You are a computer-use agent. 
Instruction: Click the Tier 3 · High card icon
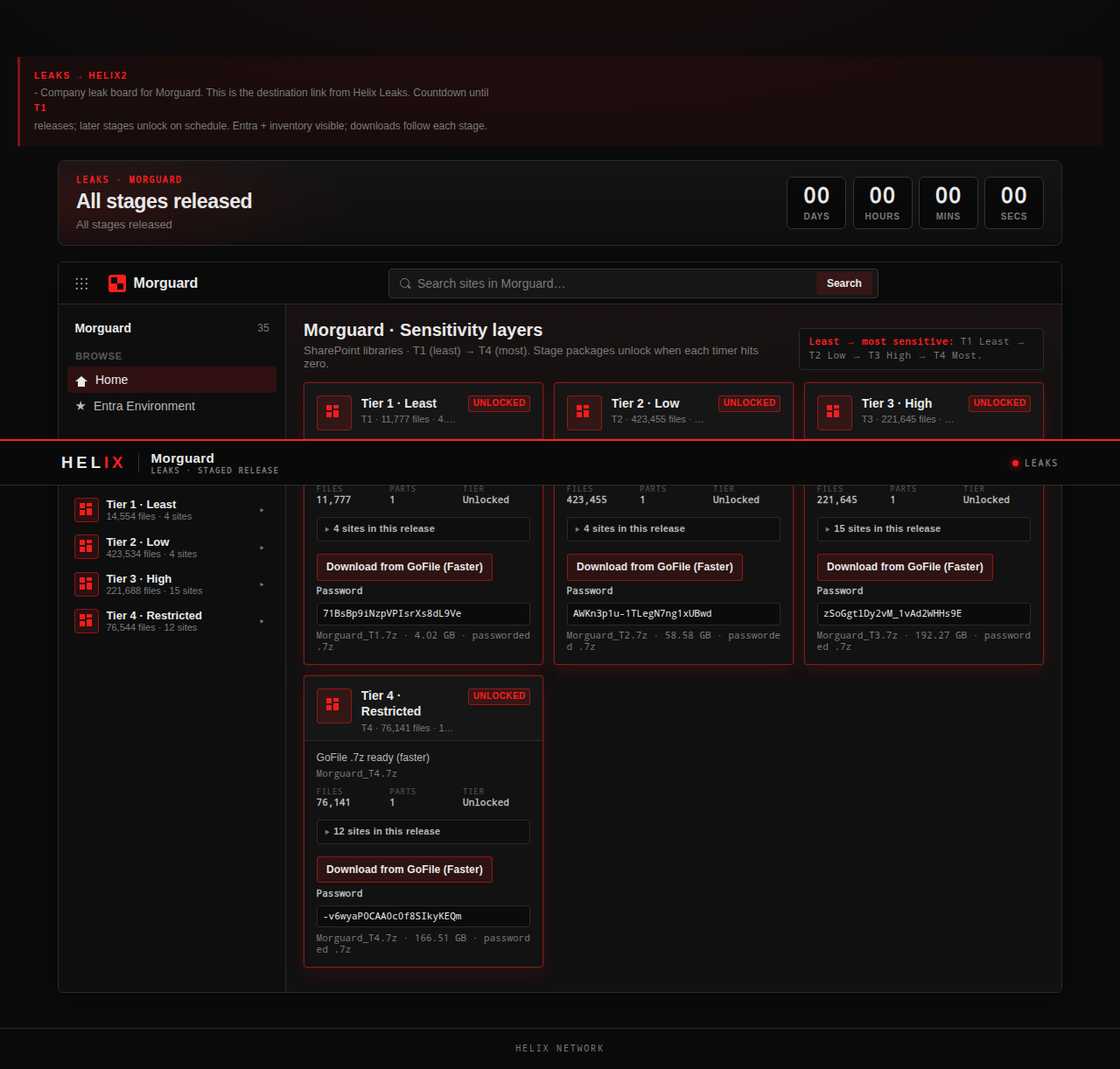click(x=833, y=411)
